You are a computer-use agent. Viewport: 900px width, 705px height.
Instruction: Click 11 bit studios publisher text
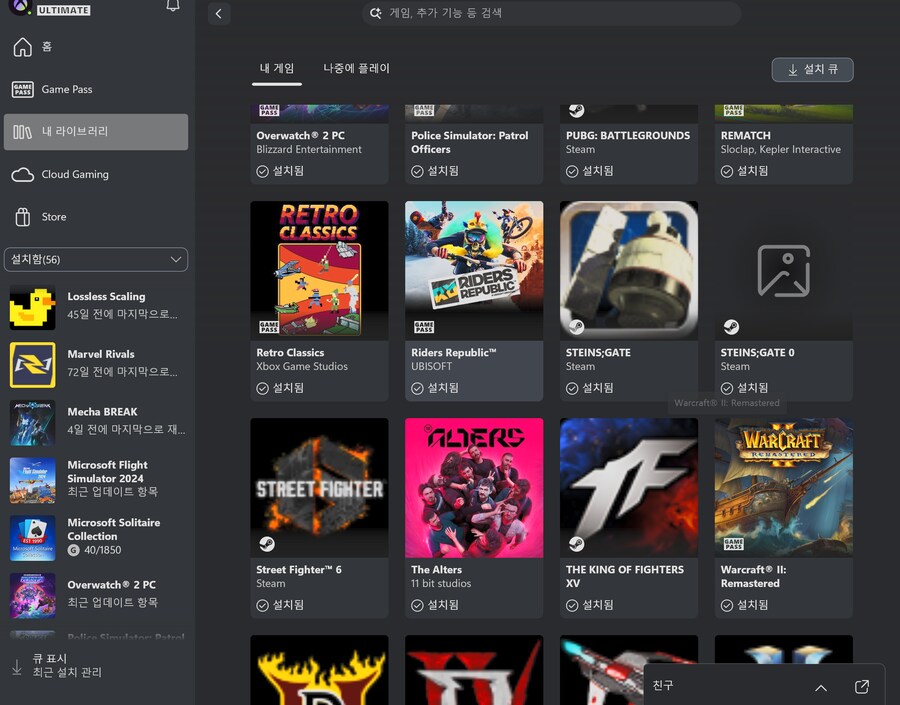pos(441,583)
